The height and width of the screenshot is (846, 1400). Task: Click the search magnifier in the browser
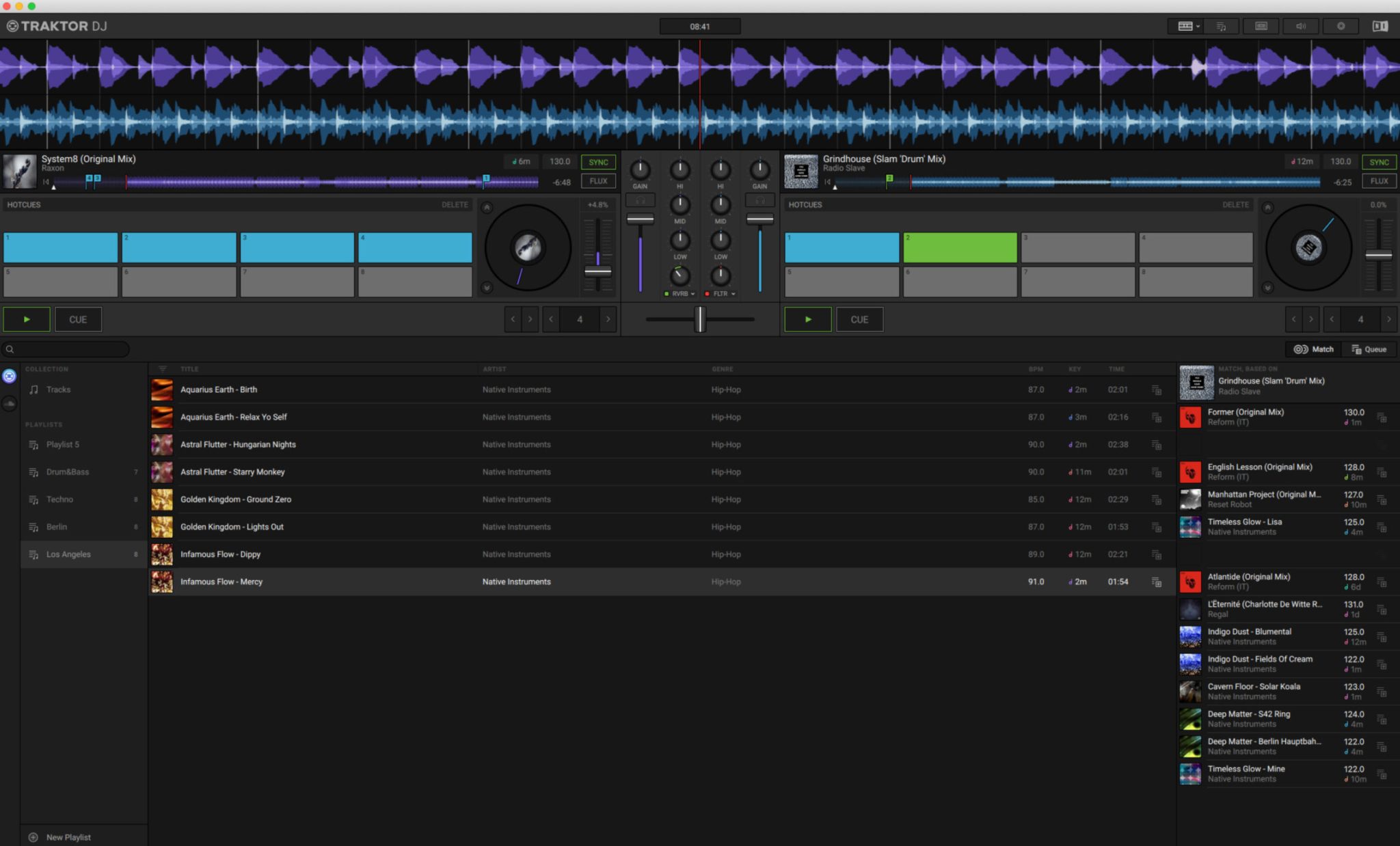tap(10, 349)
